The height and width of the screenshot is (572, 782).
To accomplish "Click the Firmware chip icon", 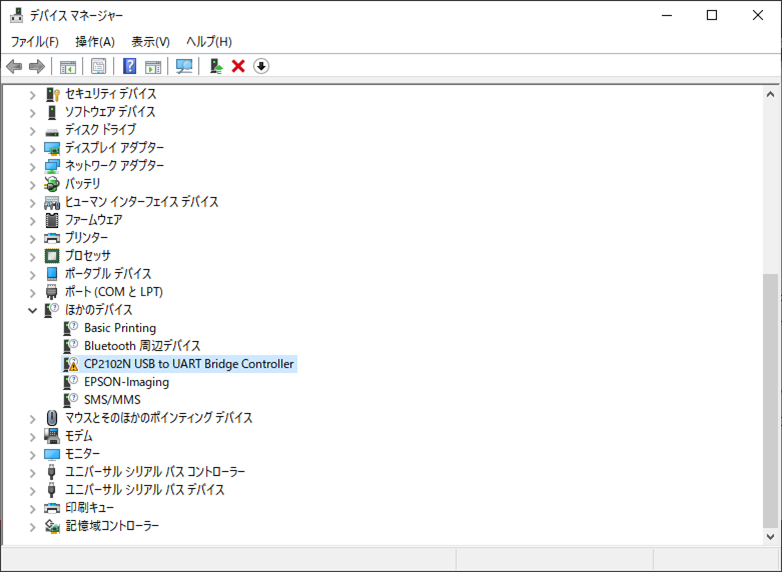I will click(52, 220).
